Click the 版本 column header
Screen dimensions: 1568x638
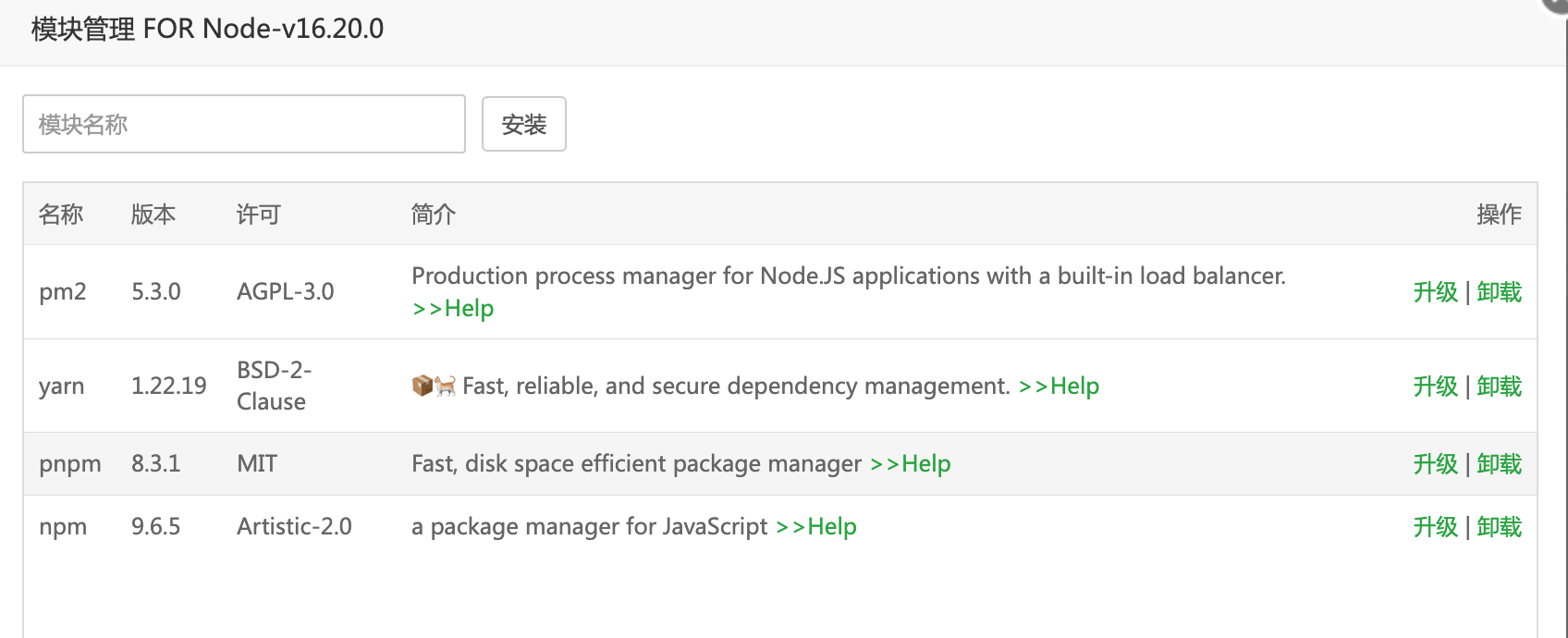153,215
